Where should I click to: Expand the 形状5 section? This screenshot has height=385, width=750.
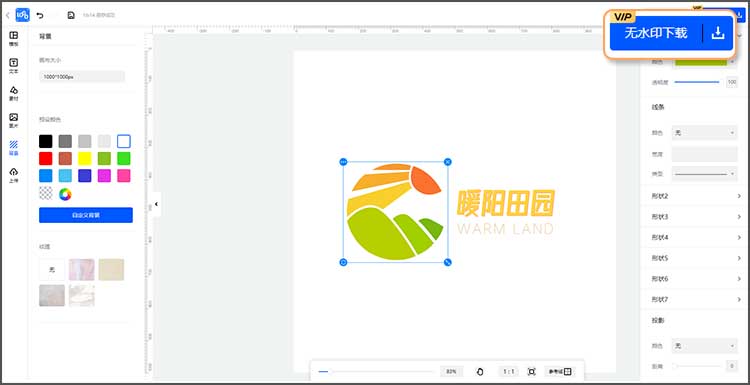tap(695, 258)
